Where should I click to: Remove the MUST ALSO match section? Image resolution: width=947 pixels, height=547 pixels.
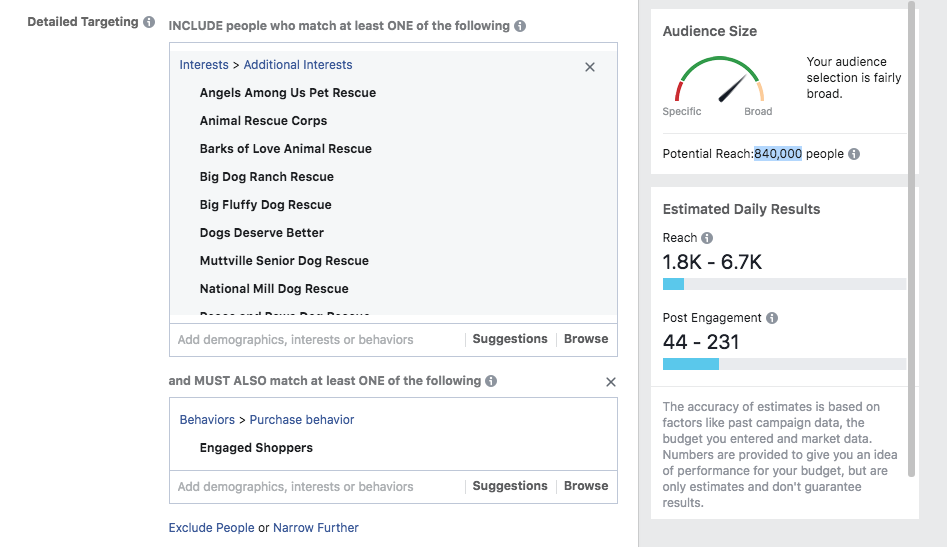tap(611, 382)
